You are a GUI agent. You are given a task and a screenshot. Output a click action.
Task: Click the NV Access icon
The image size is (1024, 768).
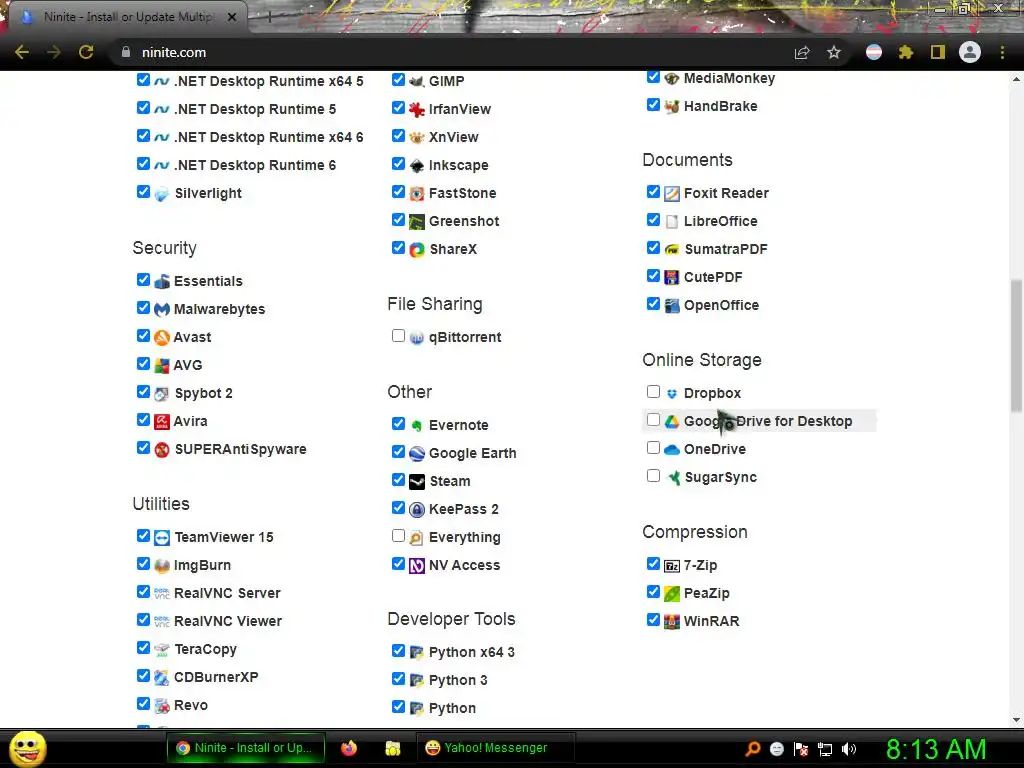coord(416,566)
